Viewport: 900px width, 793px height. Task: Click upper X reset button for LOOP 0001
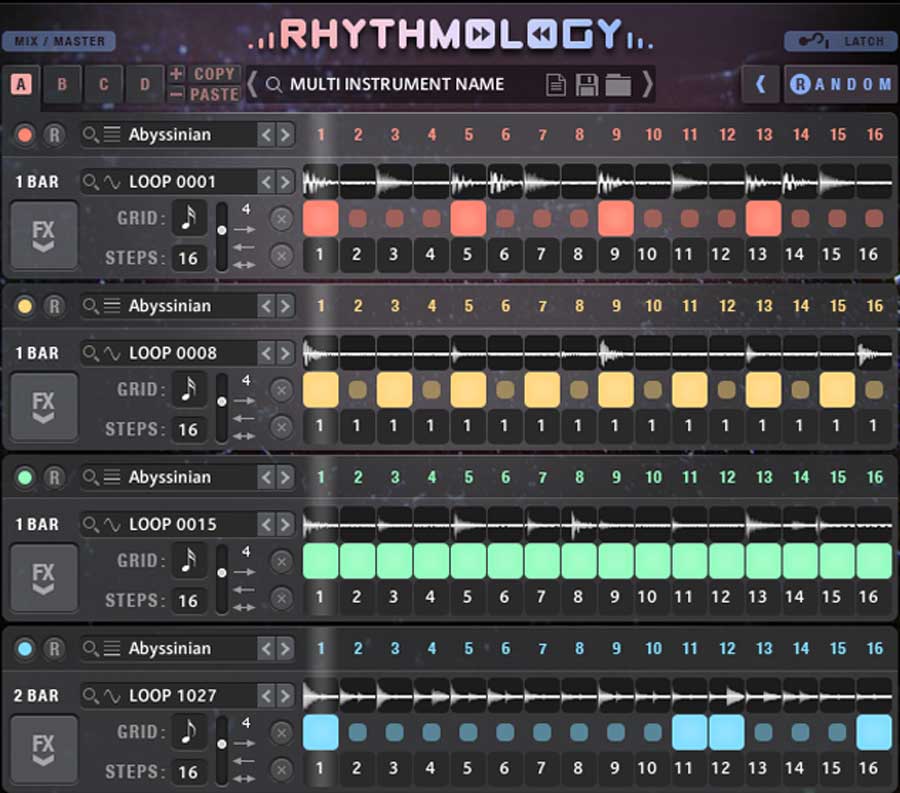tap(281, 219)
